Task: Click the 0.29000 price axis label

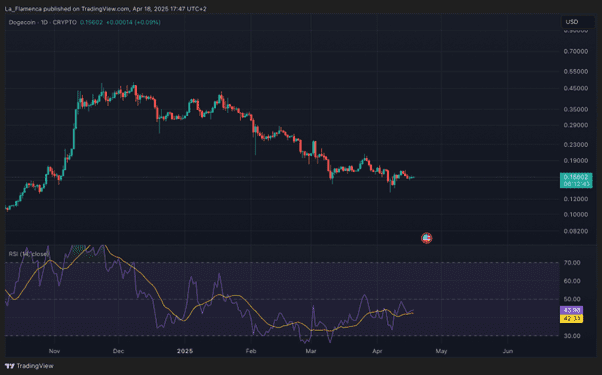Action: (x=576, y=125)
